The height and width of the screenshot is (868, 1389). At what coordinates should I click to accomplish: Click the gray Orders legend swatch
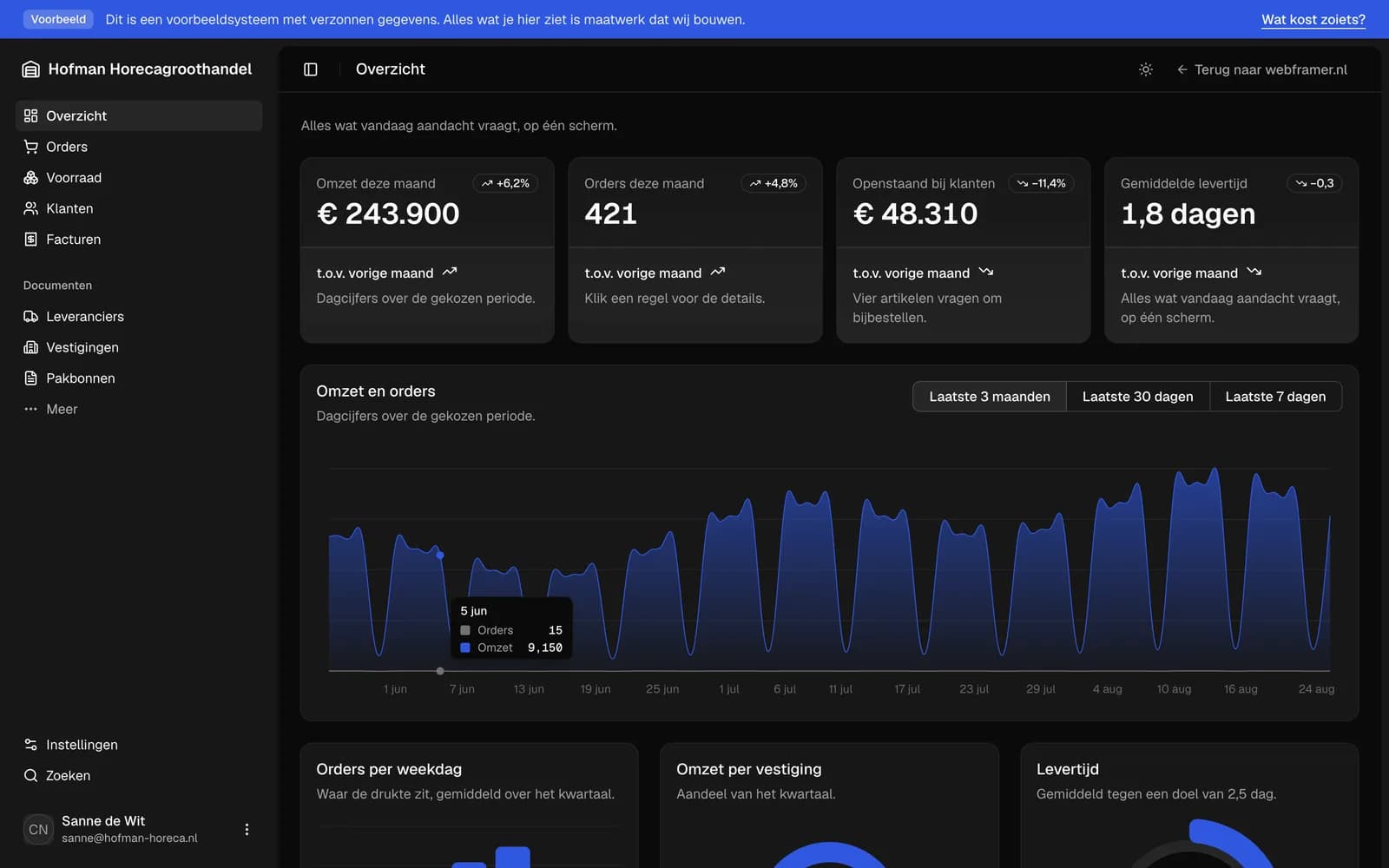click(x=465, y=630)
